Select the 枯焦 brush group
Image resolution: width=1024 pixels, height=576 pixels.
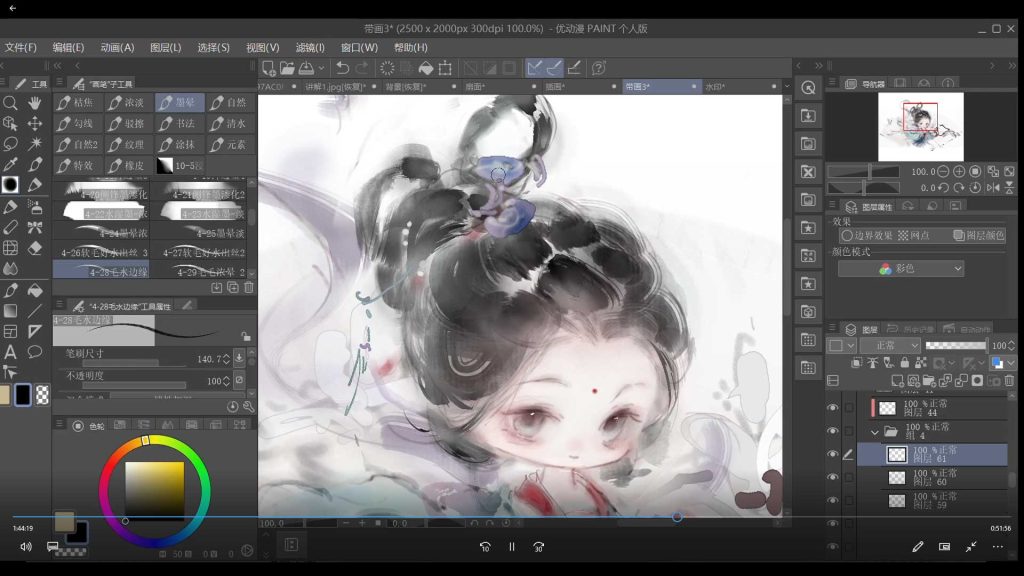(78, 103)
